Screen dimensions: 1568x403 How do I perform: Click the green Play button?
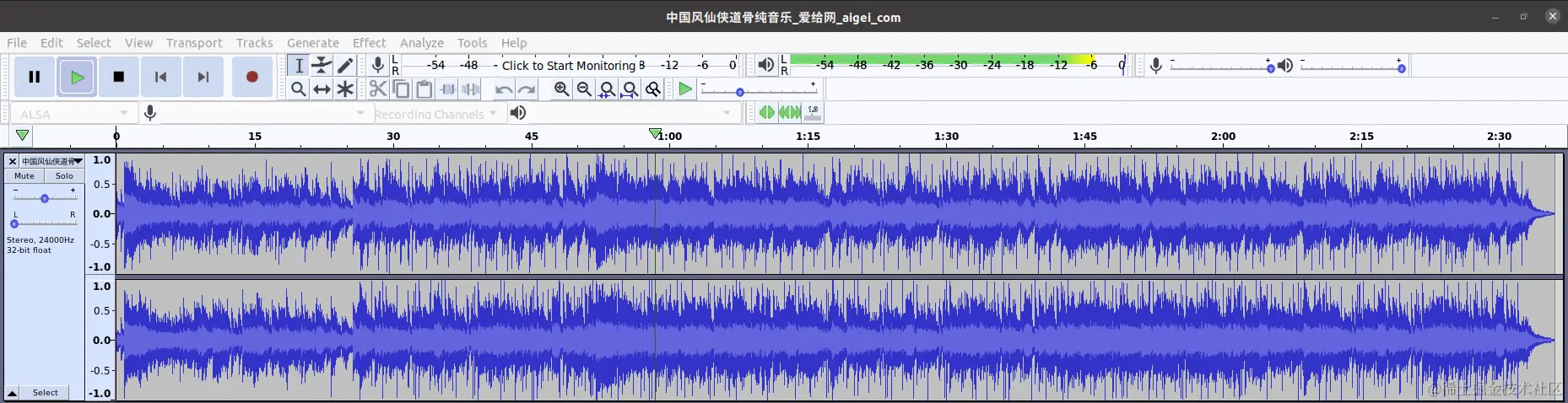click(x=78, y=77)
